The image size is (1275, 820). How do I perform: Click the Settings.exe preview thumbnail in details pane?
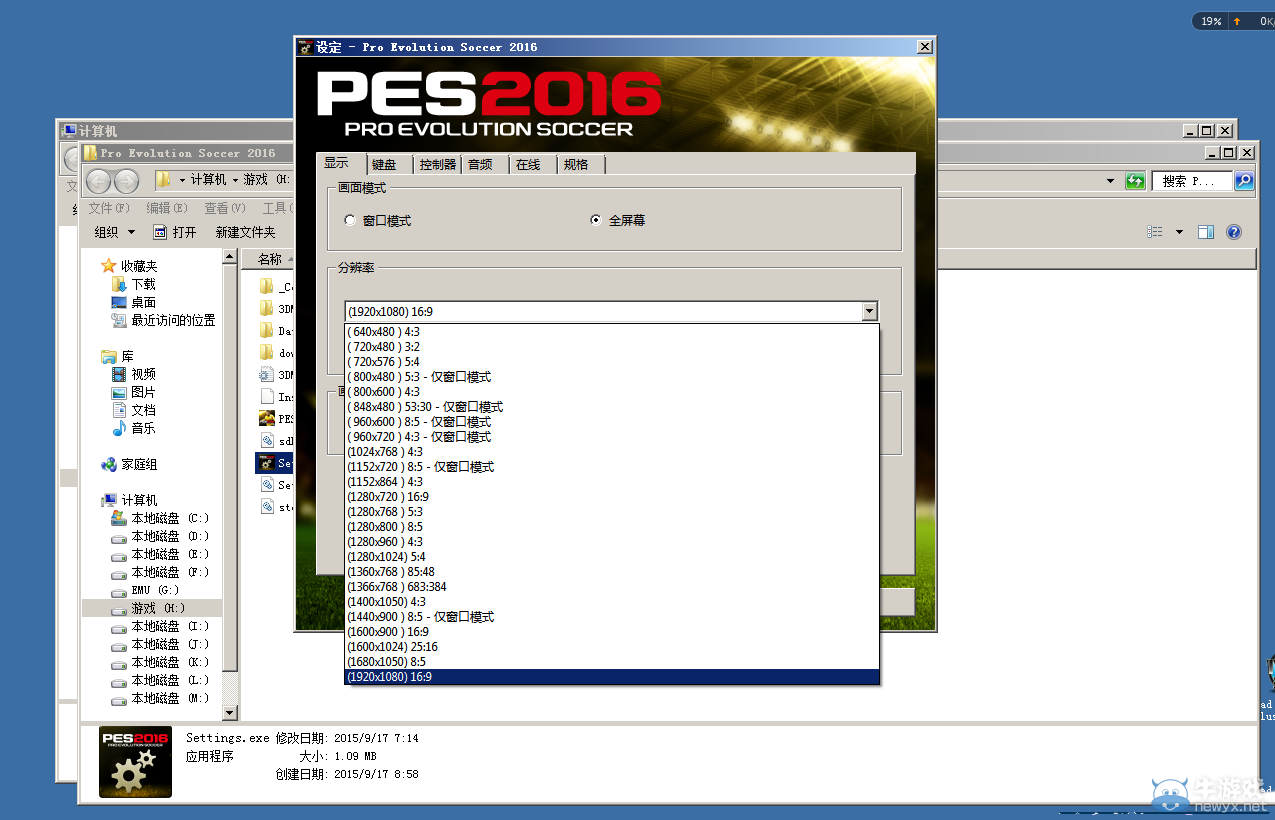point(135,762)
